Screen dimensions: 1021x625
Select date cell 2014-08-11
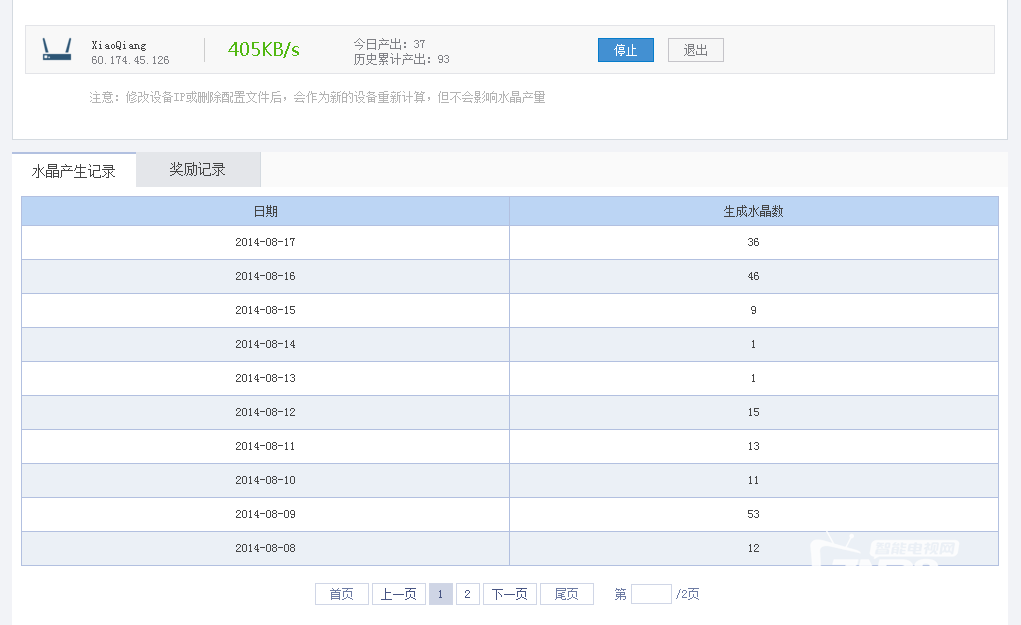tap(266, 446)
